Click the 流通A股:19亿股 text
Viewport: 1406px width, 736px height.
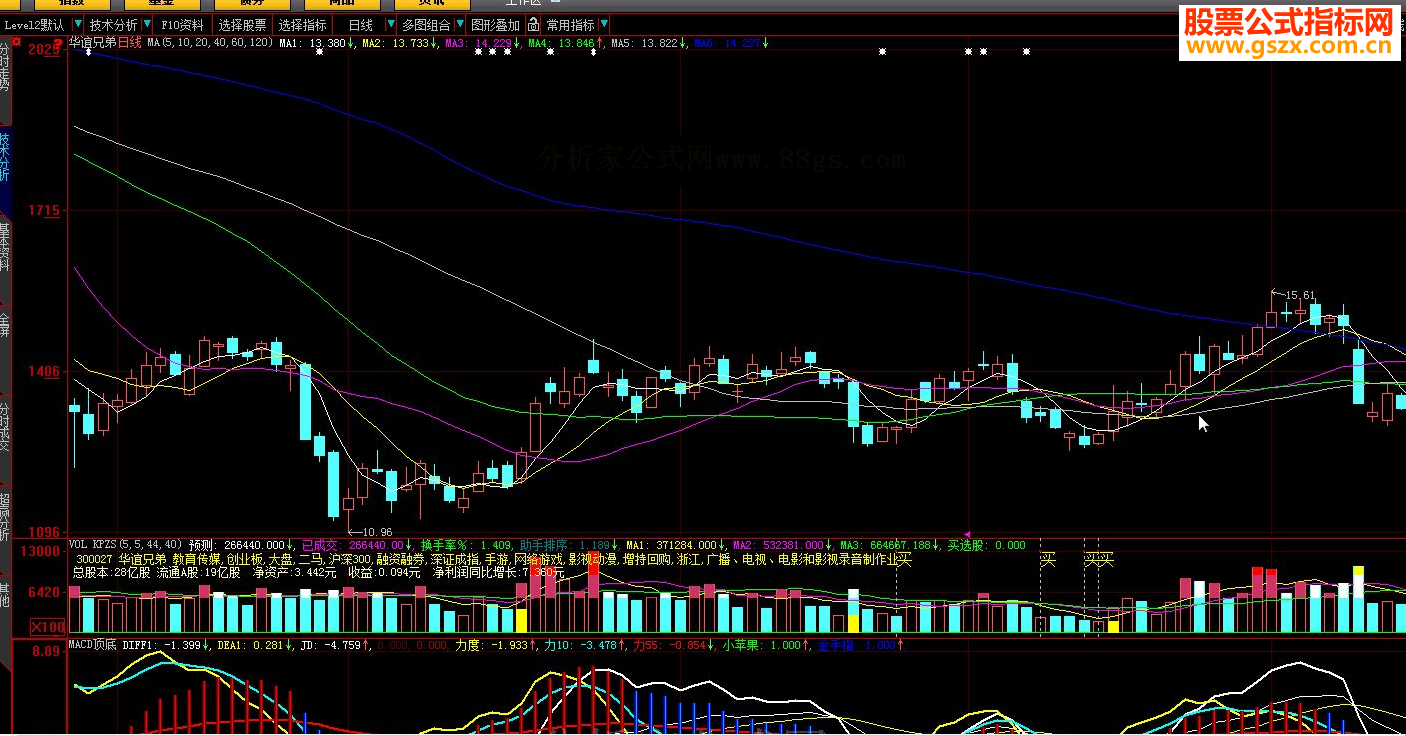tap(199, 573)
